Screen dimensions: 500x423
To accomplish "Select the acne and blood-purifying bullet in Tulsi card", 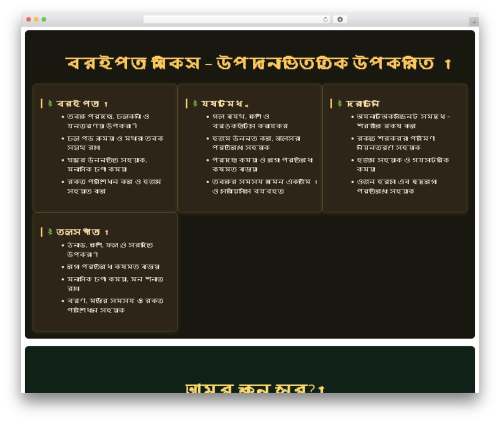I will click(115, 305).
